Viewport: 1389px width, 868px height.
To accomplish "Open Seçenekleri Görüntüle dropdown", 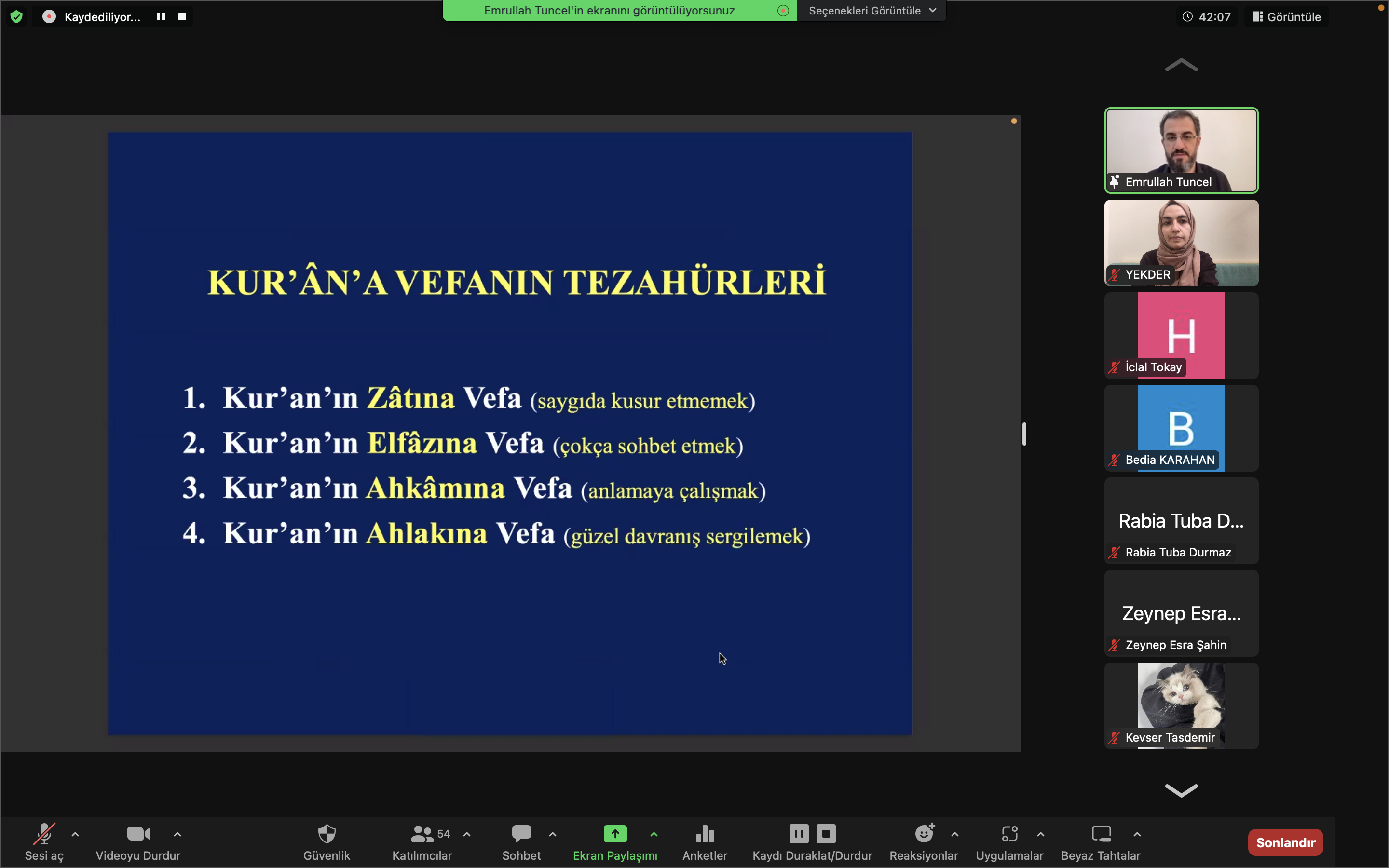I will tap(872, 10).
